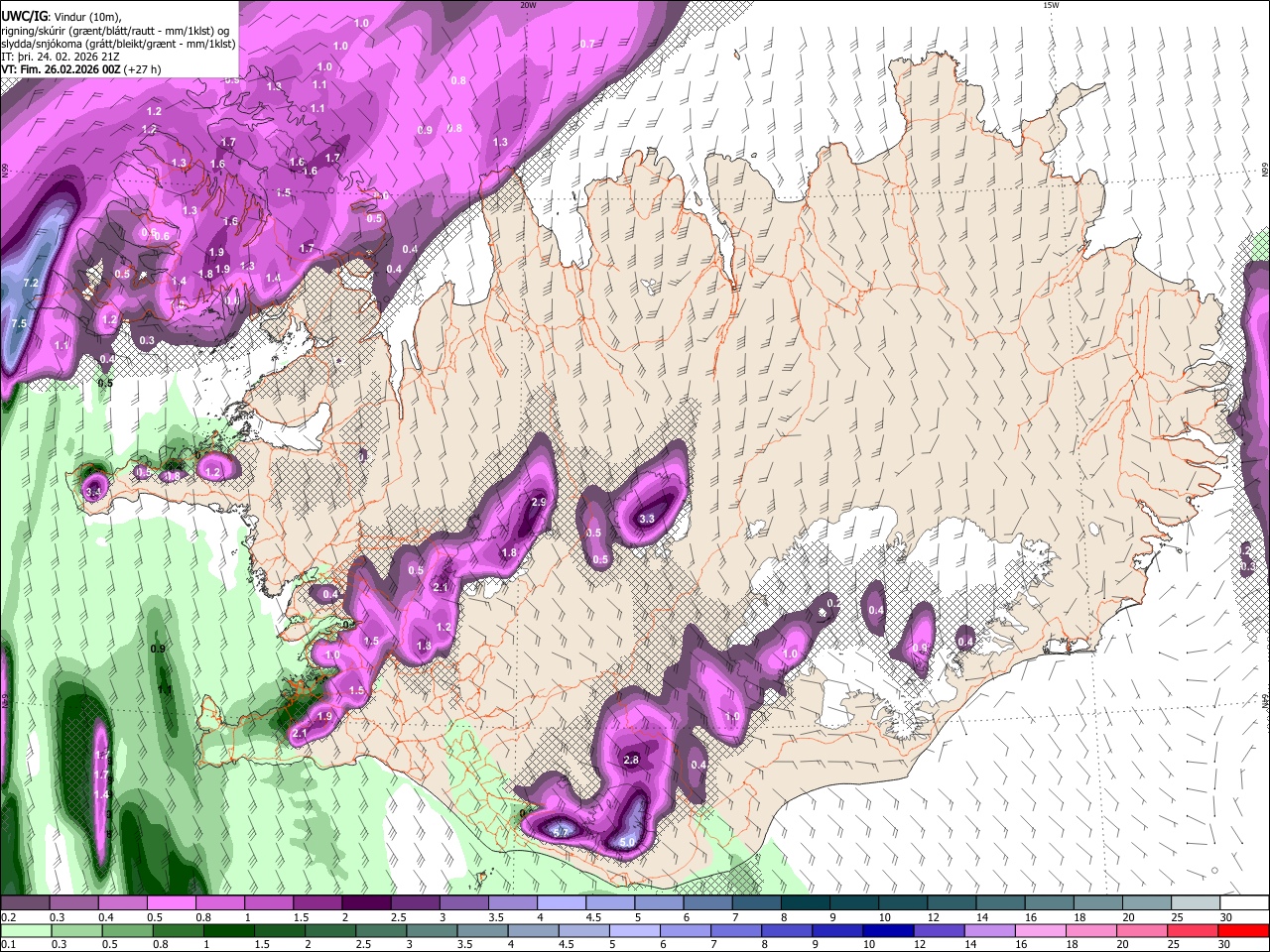Select the 'slydda/snjókoma' legend description line

(x=118, y=44)
